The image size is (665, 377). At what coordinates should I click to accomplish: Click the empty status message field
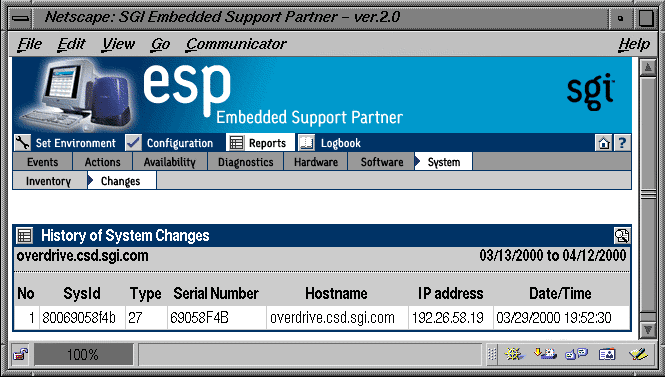click(310, 354)
